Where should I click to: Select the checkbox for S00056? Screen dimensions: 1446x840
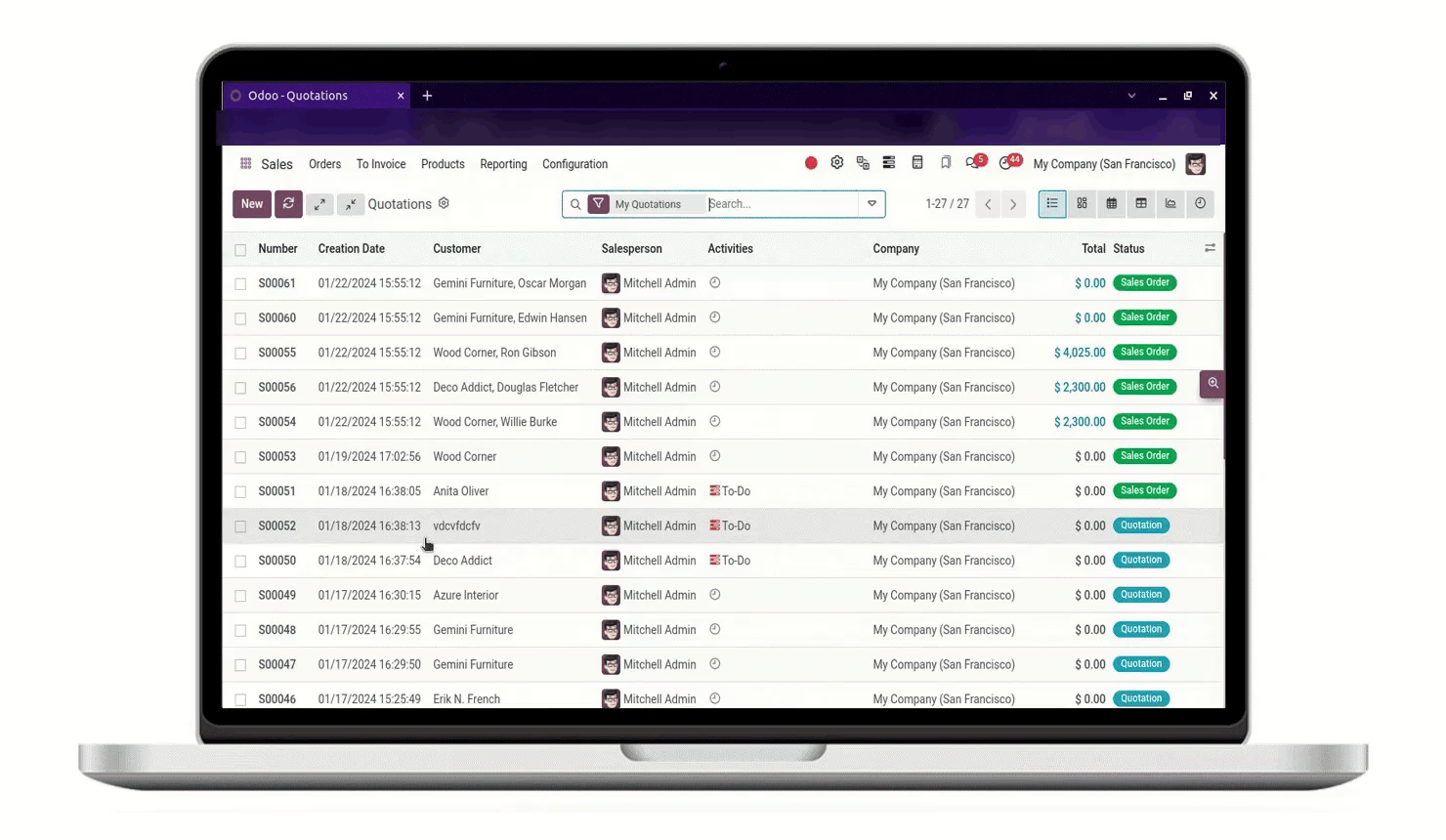point(240,388)
